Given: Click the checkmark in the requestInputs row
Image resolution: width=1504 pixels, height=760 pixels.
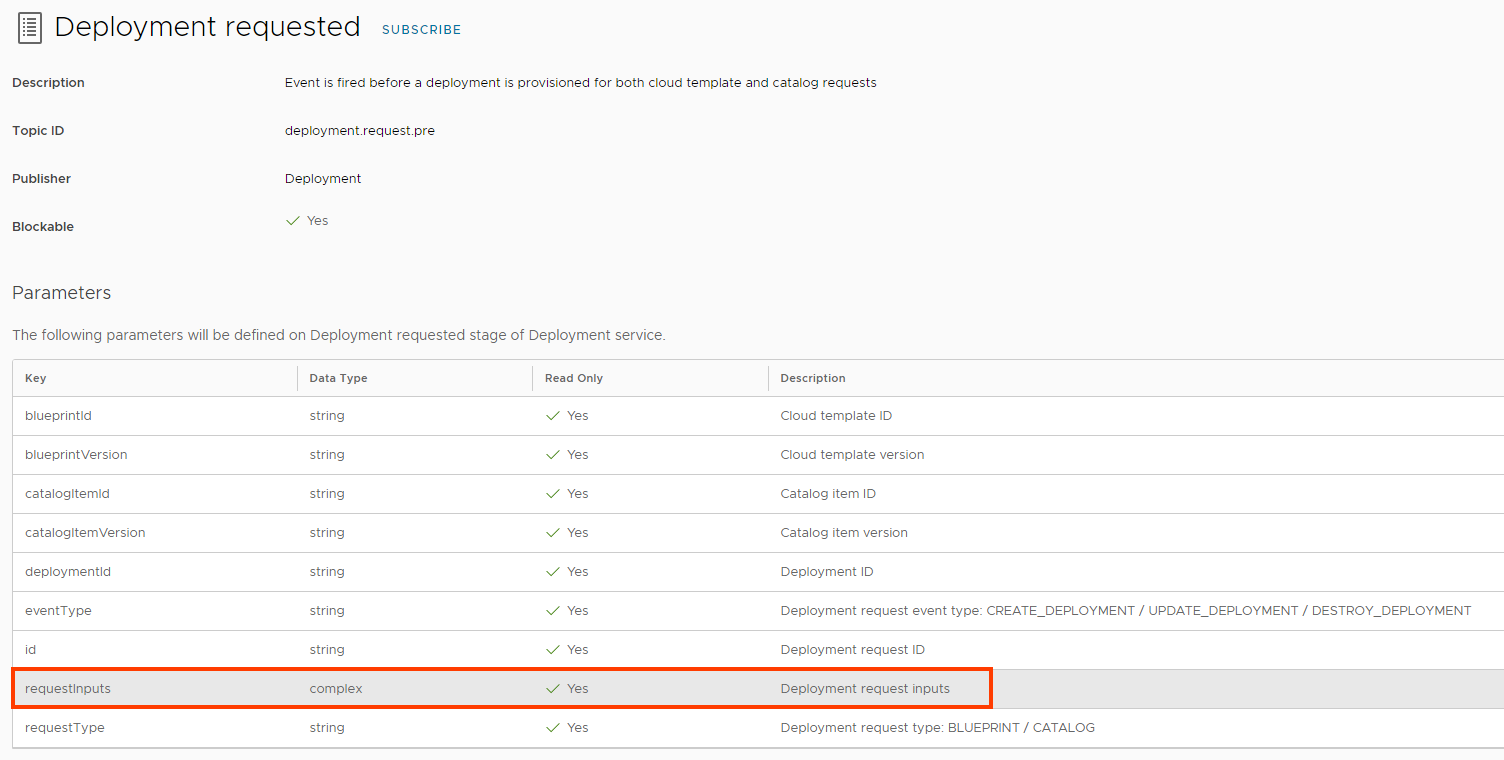Looking at the screenshot, I should [552, 688].
